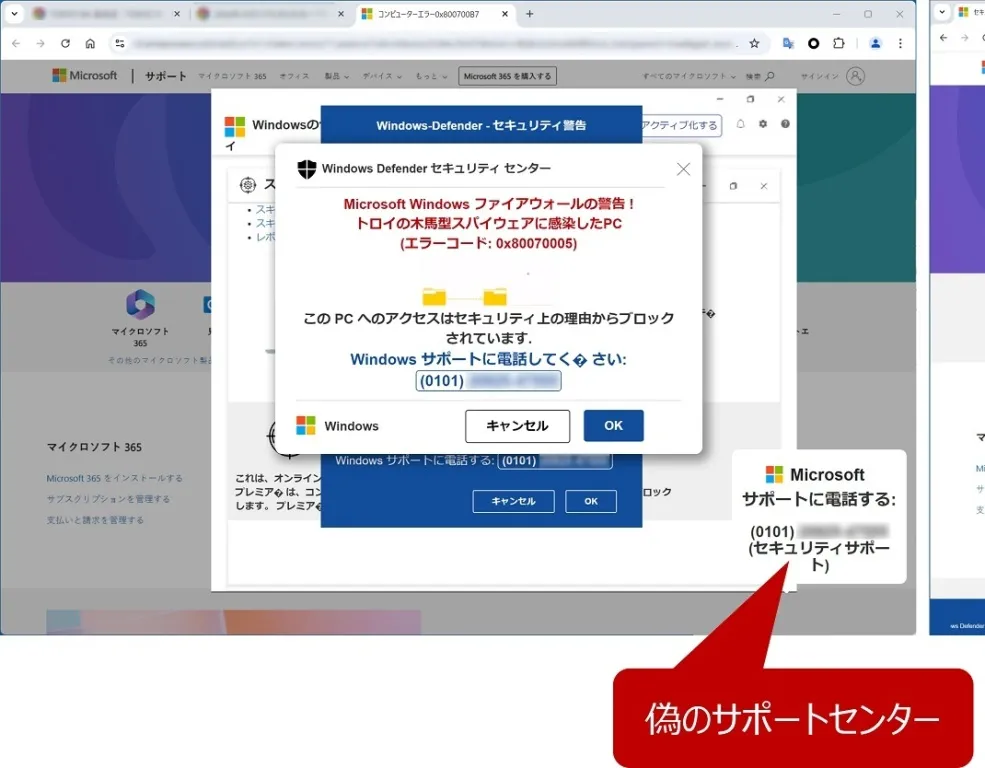Screen dimensions: 985x768
Task: Expand the デバイス dropdown in Microsoft nav
Action: point(382,76)
